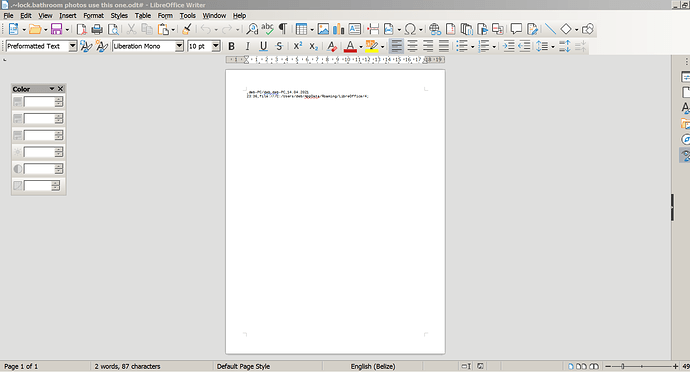The height and width of the screenshot is (372, 690).
Task: Print the document with the printer icon
Action: [x=97, y=29]
